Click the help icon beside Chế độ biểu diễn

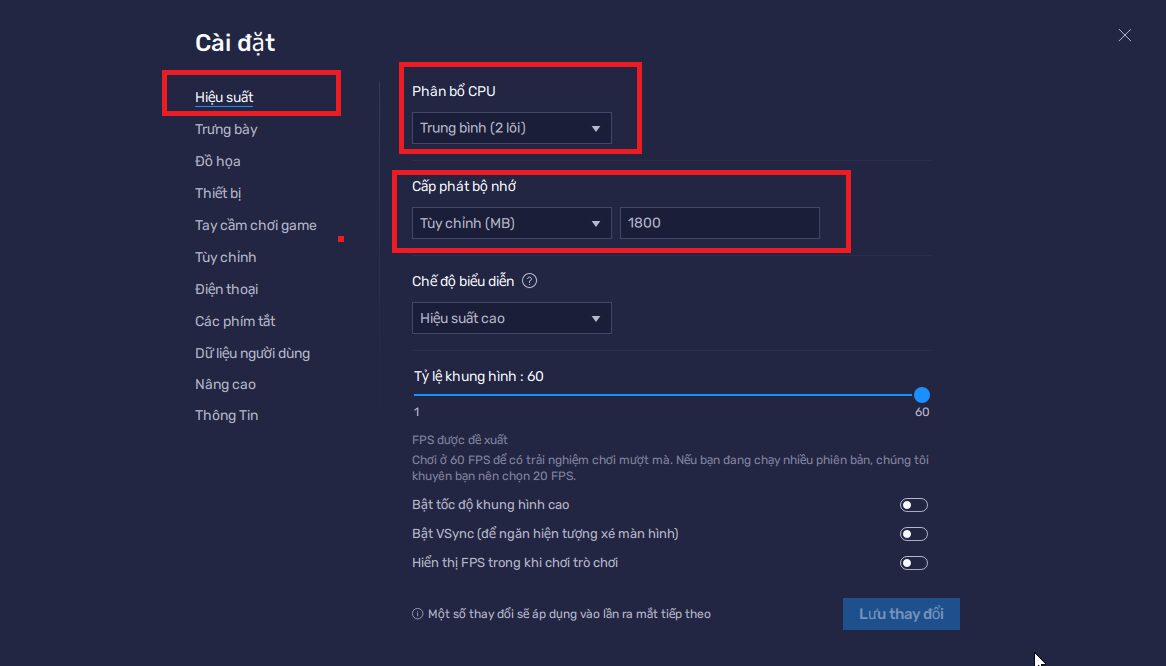tap(530, 281)
